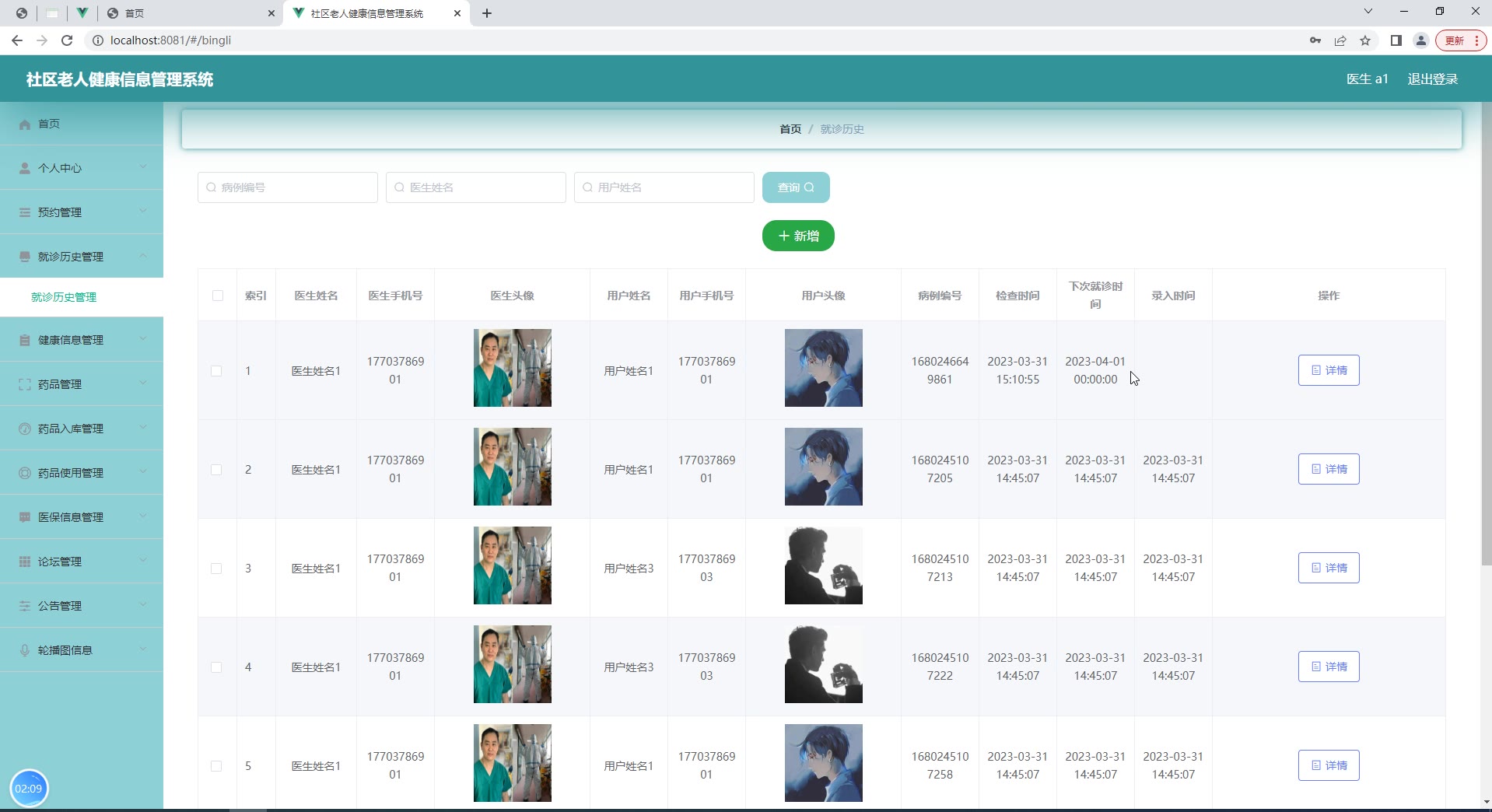Click the 论坛管理 grid icon
This screenshot has width=1492, height=812.
[x=25, y=562]
